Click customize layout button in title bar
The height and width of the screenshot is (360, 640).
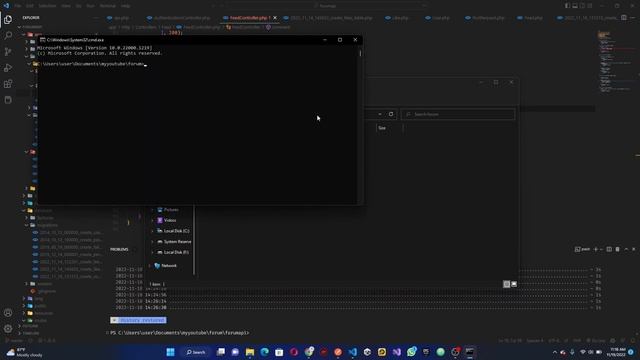(590, 6)
